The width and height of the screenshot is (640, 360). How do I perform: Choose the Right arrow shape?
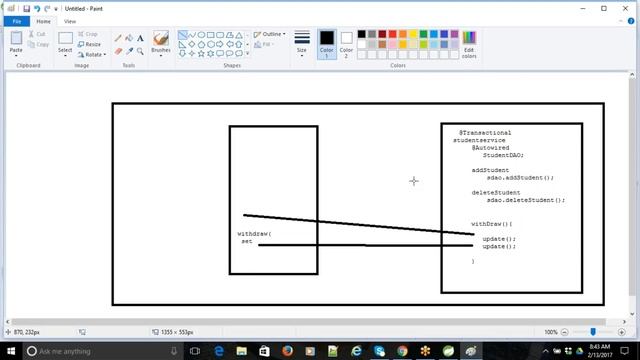[x=220, y=44]
